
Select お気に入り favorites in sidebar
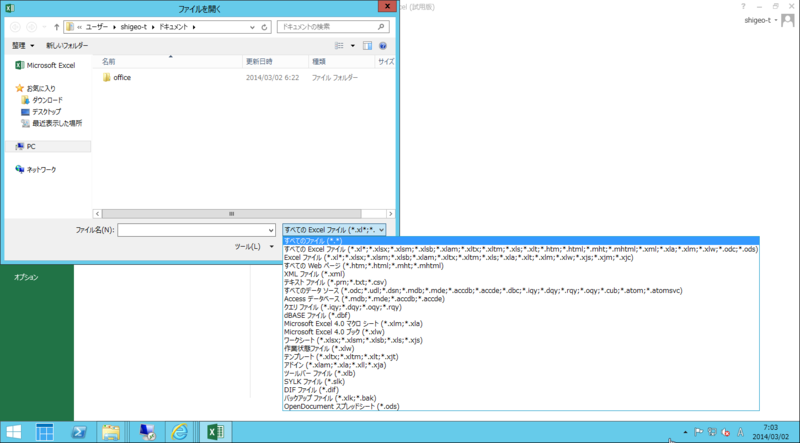pos(36,88)
